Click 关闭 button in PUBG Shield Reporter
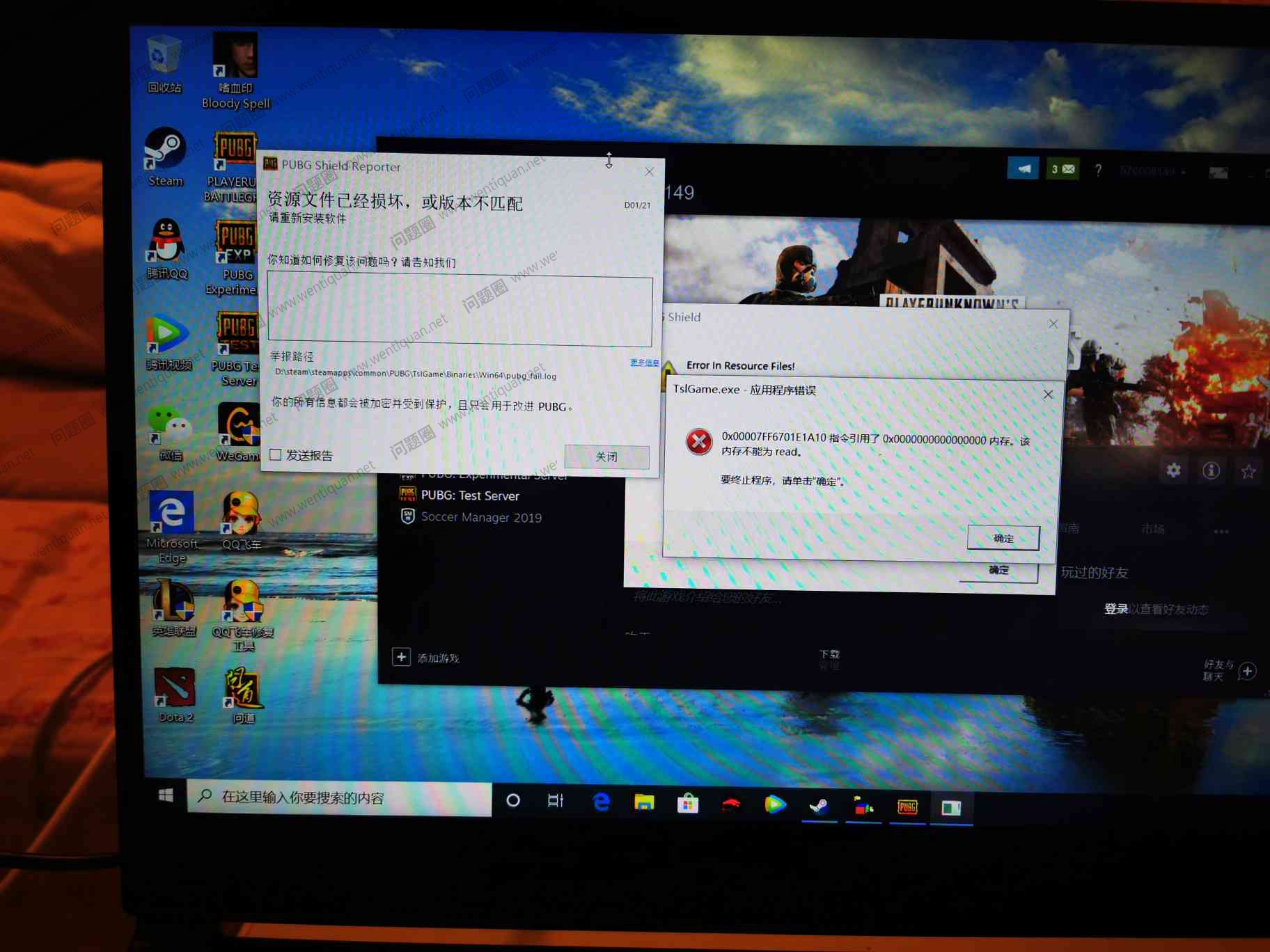The image size is (1270, 952). [x=606, y=457]
